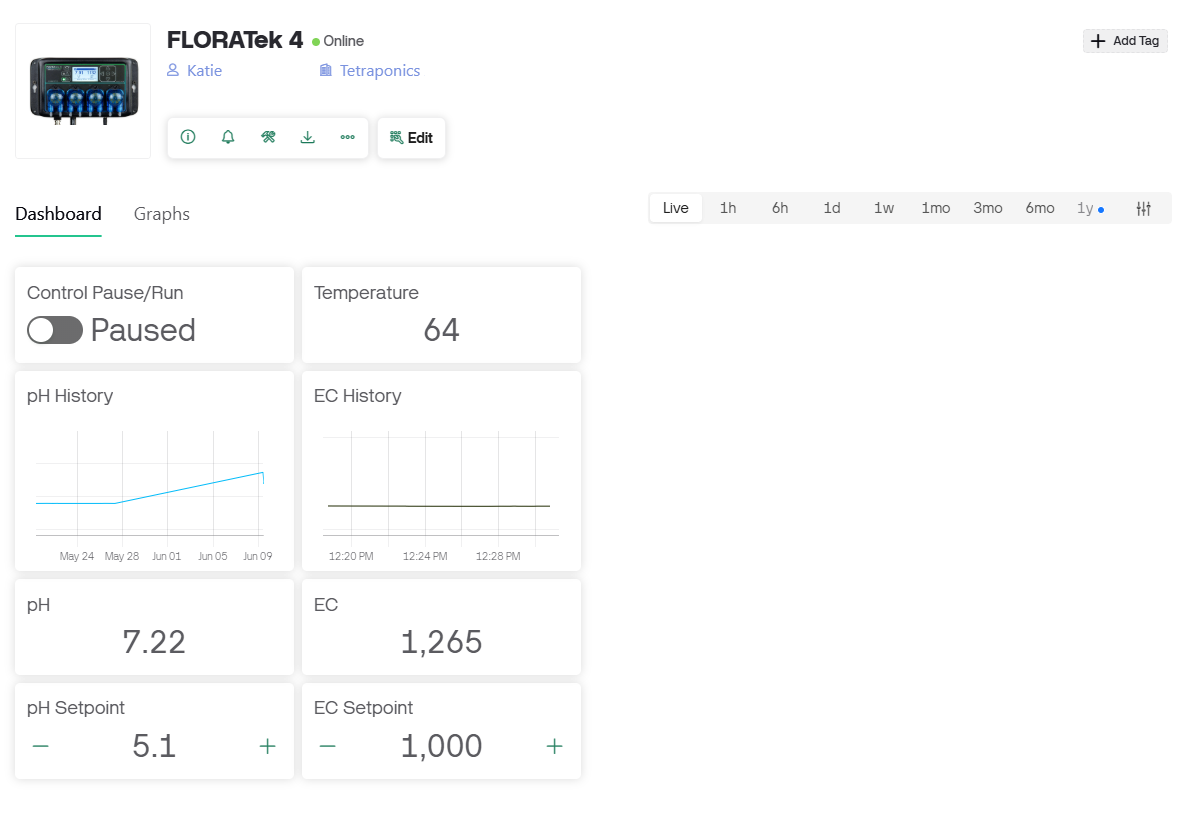Choose the 1y time range option
The image size is (1177, 825).
point(1086,208)
